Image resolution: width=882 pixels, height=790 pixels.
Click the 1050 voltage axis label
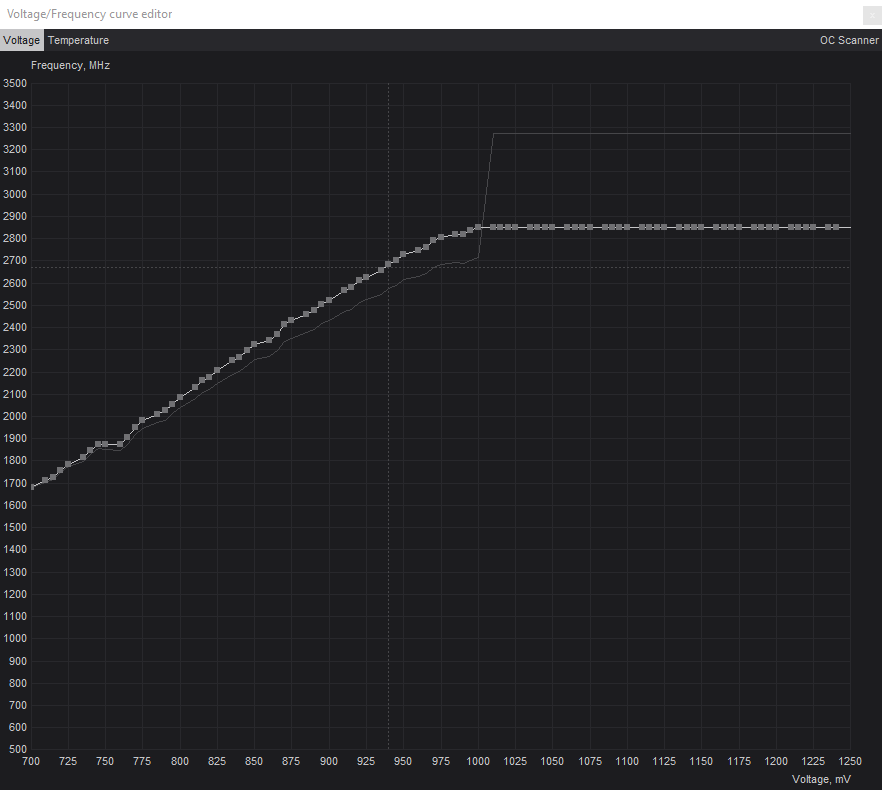[x=552, y=761]
